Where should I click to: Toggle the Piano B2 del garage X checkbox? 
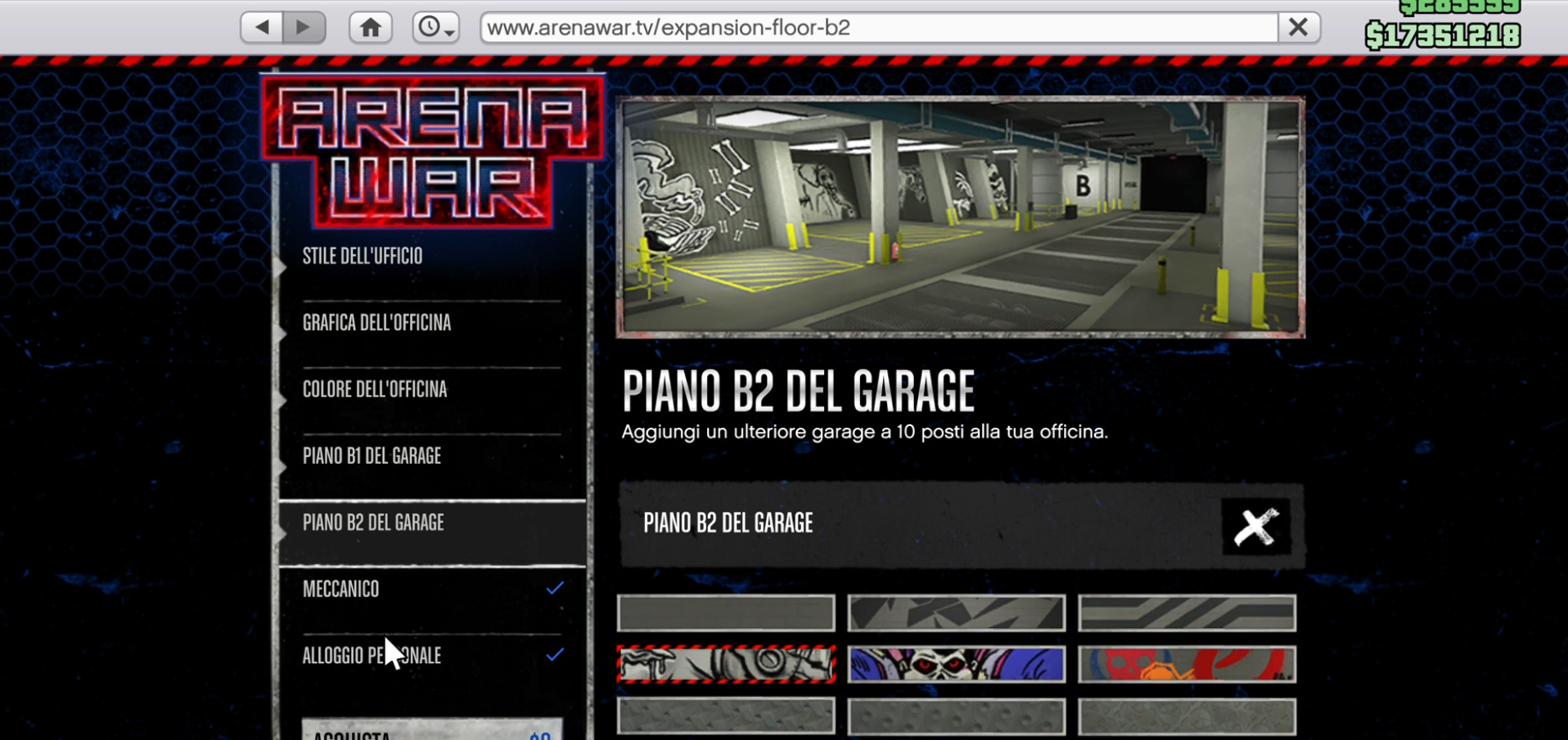[1256, 527]
